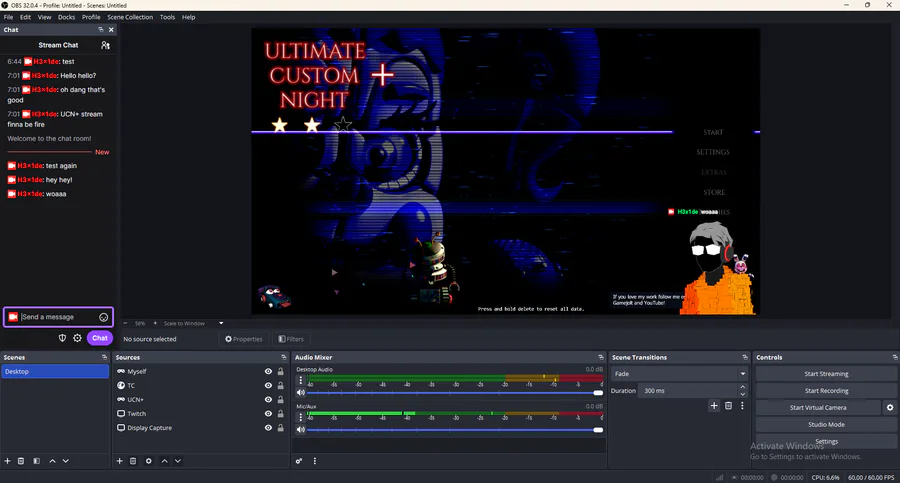Open the Scene Collection menu
Image resolution: width=900 pixels, height=483 pixels.
(130, 17)
